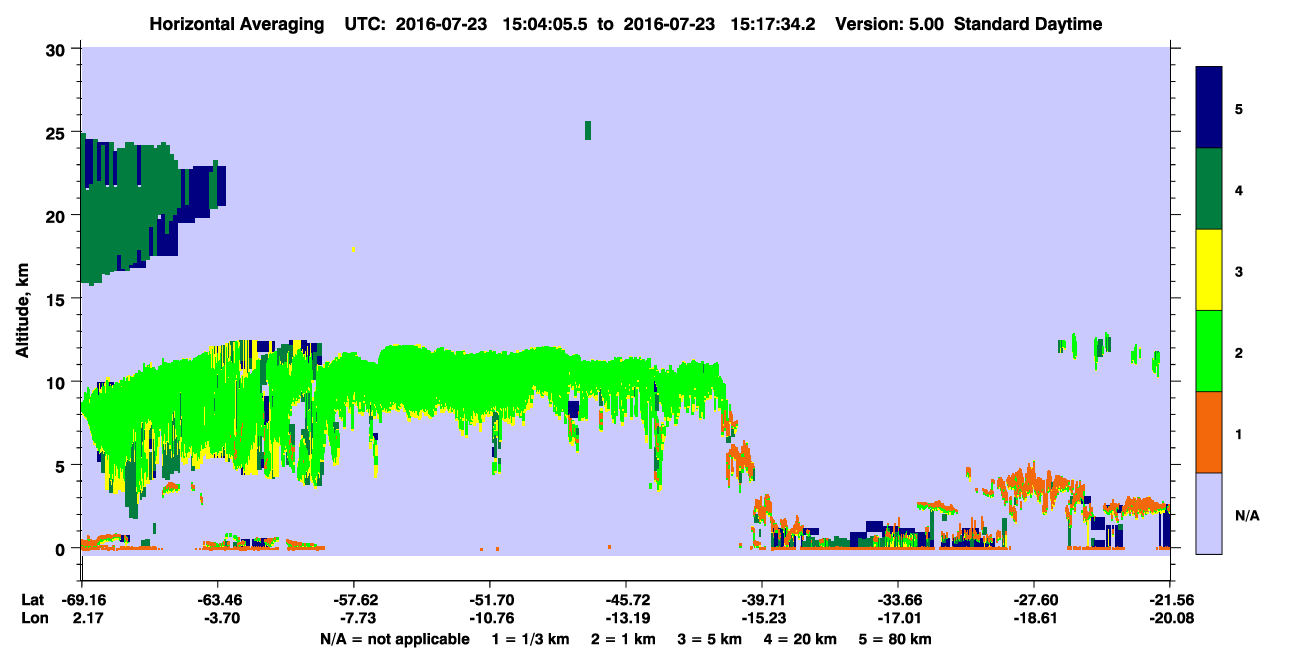Viewport: 1300px width, 667px height.
Task: Click the altitude tick label 30
Action: coord(58,49)
